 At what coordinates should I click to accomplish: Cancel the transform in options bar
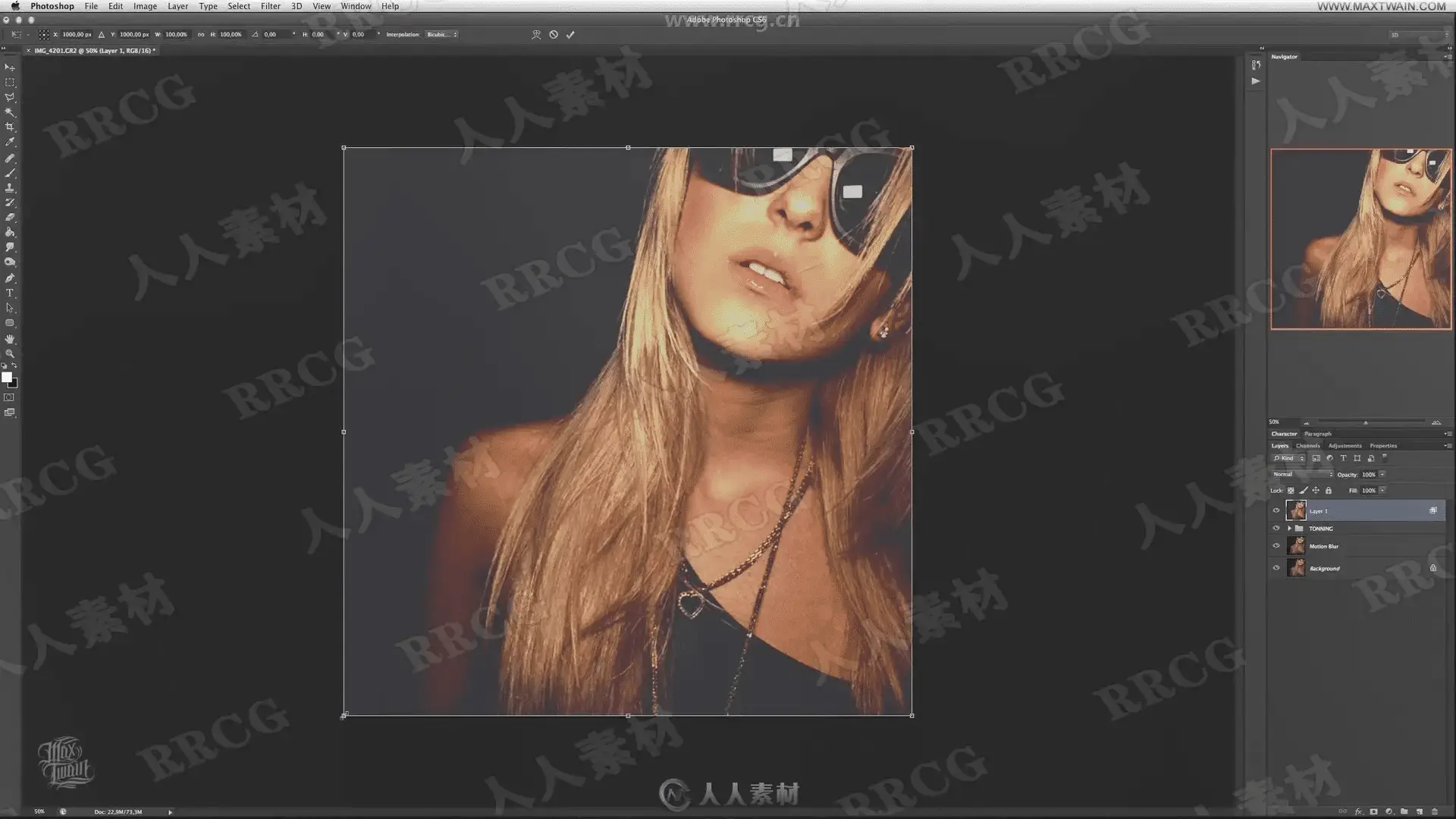coord(554,35)
